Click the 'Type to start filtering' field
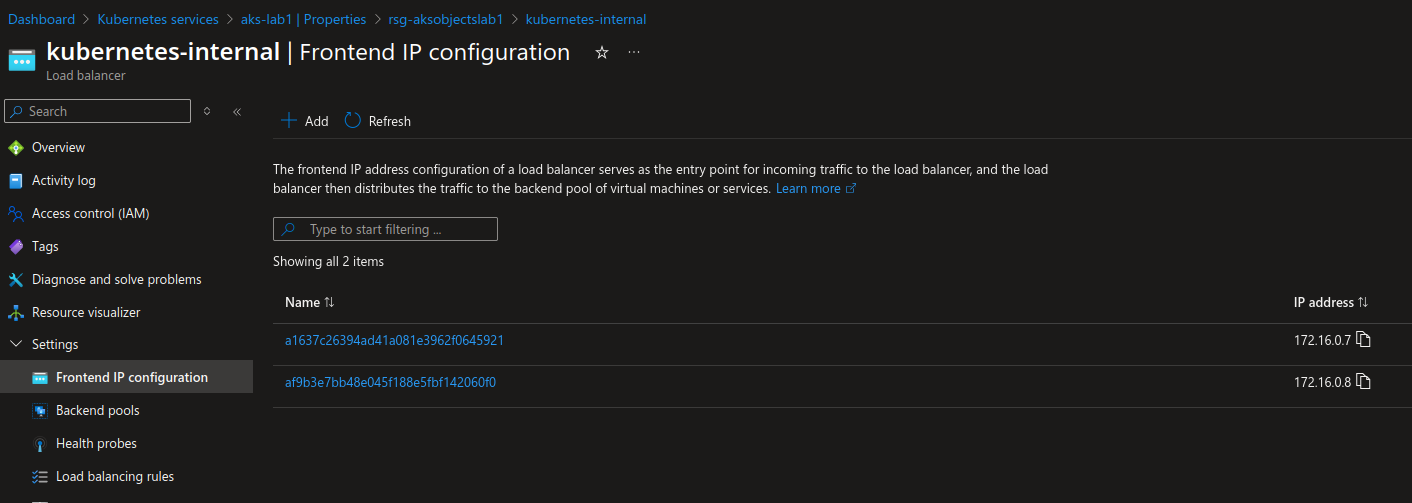The width and height of the screenshot is (1412, 503). point(385,230)
